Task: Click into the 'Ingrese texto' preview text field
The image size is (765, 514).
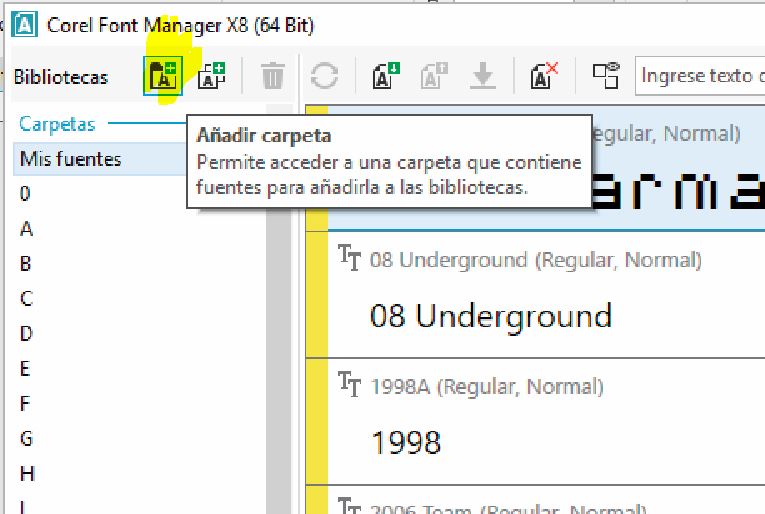Action: [700, 76]
